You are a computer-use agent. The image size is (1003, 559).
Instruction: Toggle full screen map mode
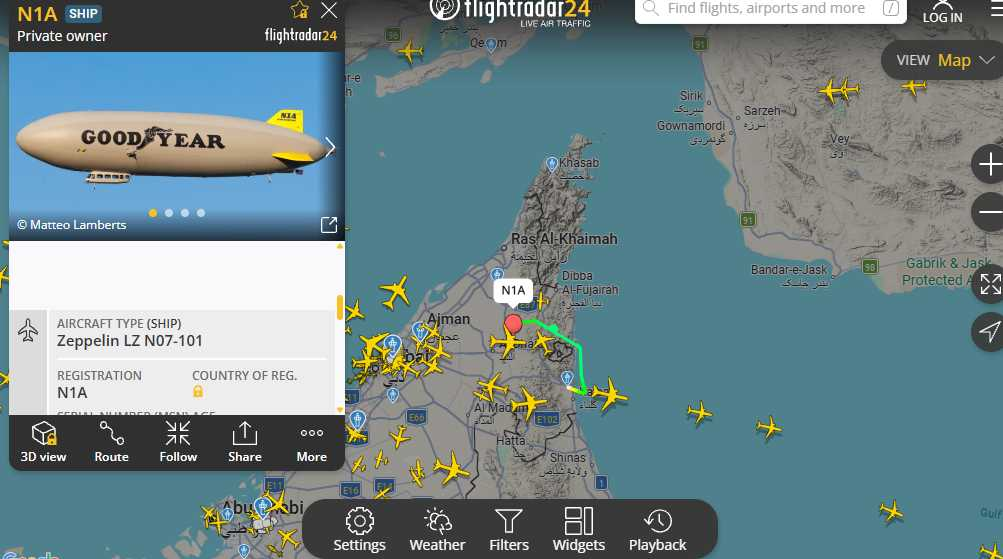(x=990, y=284)
